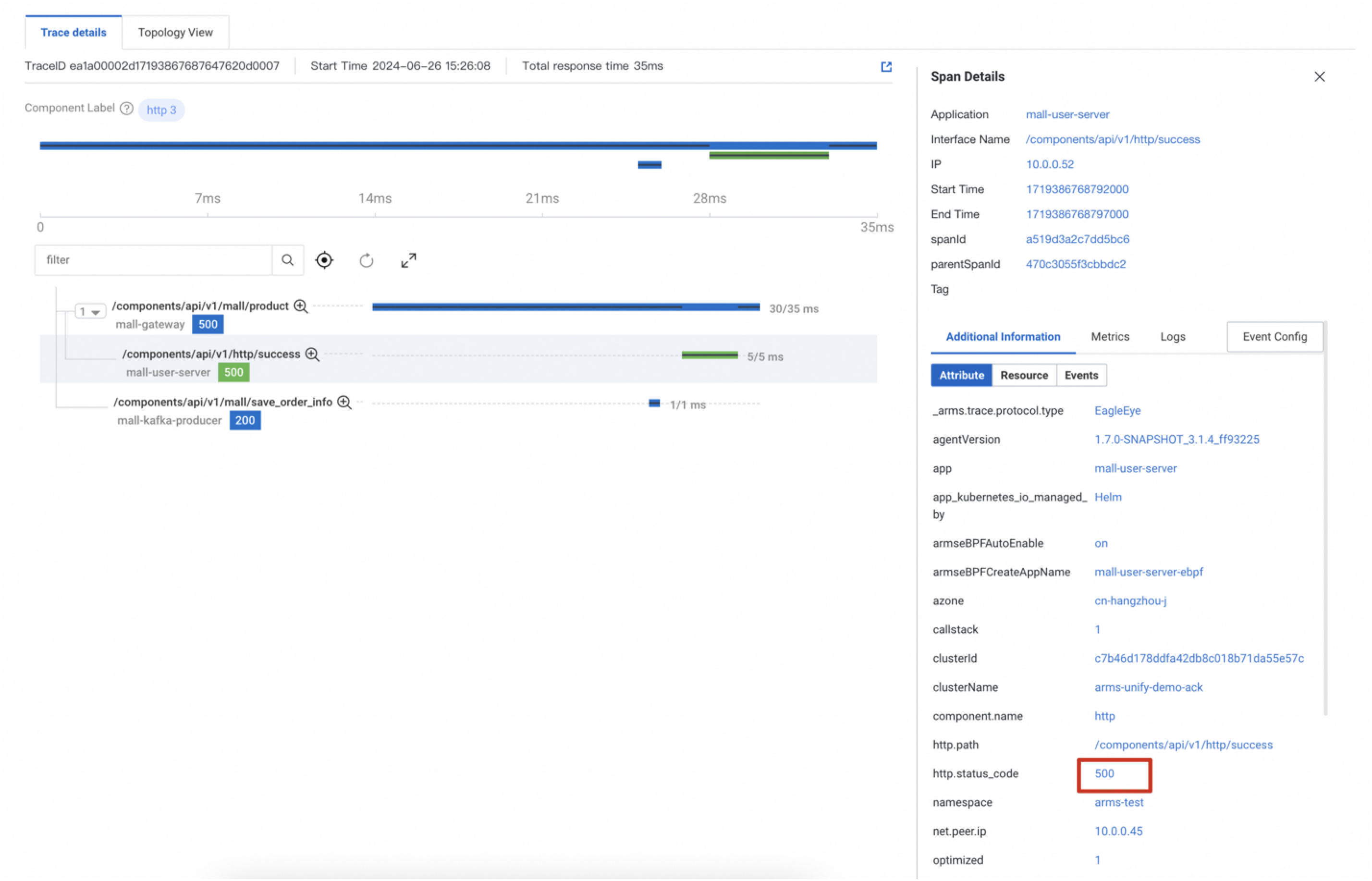Image resolution: width=1372 pixels, height=881 pixels.
Task: Click the locate/target icon beside filter
Action: (324, 260)
